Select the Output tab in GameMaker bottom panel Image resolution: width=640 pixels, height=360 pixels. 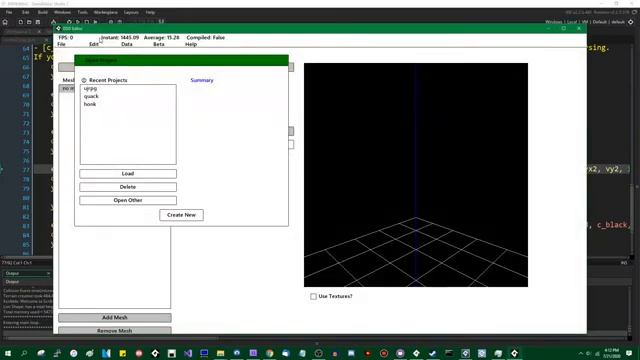tap(12, 282)
